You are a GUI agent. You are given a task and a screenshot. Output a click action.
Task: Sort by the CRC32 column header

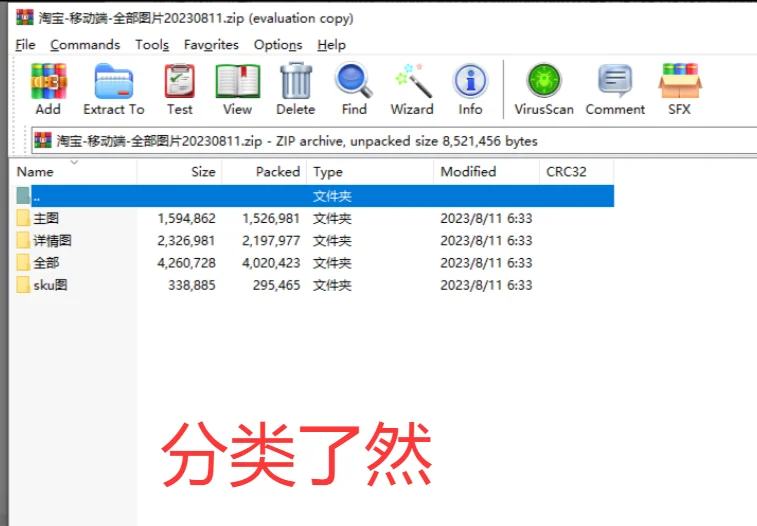(576, 172)
